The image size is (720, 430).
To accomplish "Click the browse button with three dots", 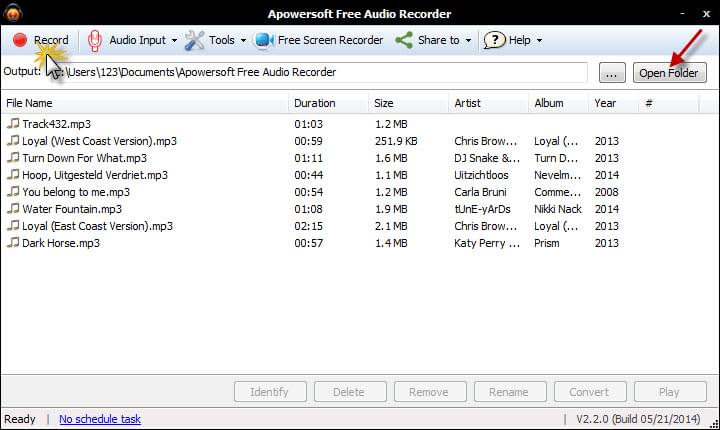I will [x=612, y=73].
